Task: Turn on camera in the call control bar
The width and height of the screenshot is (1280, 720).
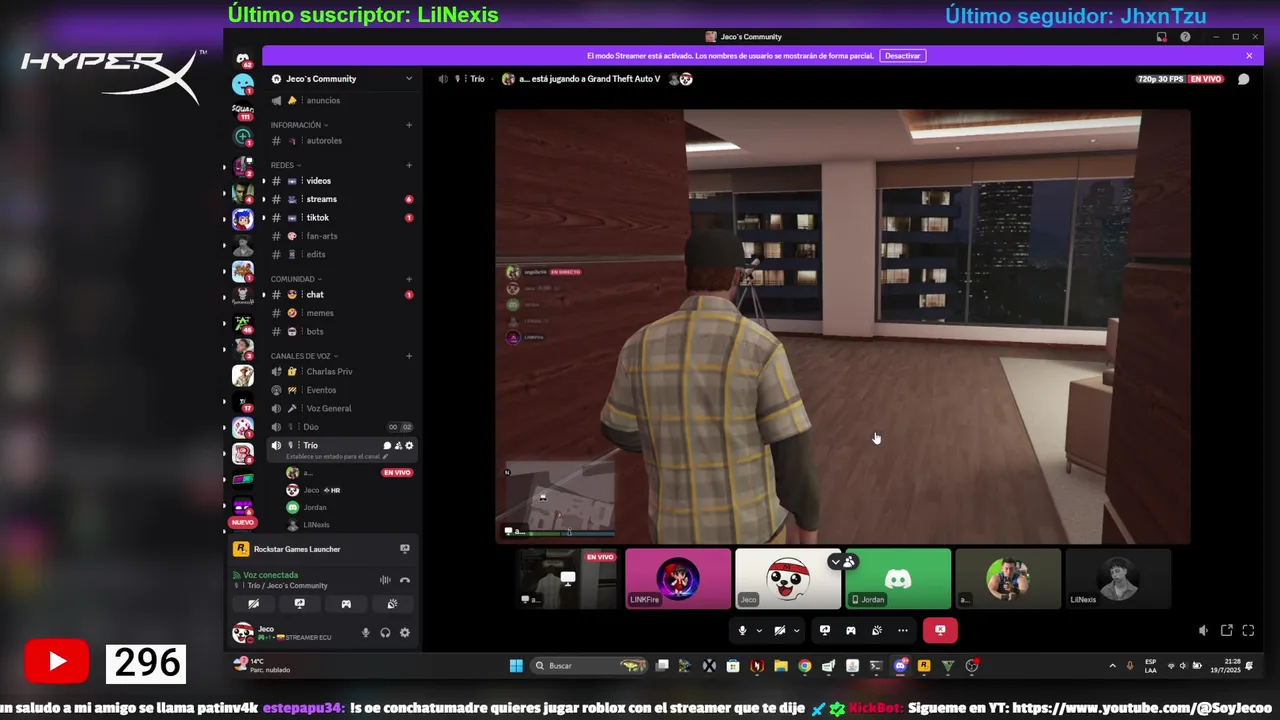Action: click(780, 630)
